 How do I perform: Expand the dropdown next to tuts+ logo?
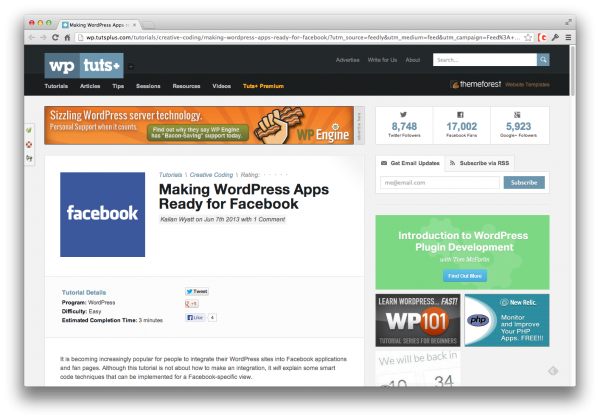coord(131,67)
